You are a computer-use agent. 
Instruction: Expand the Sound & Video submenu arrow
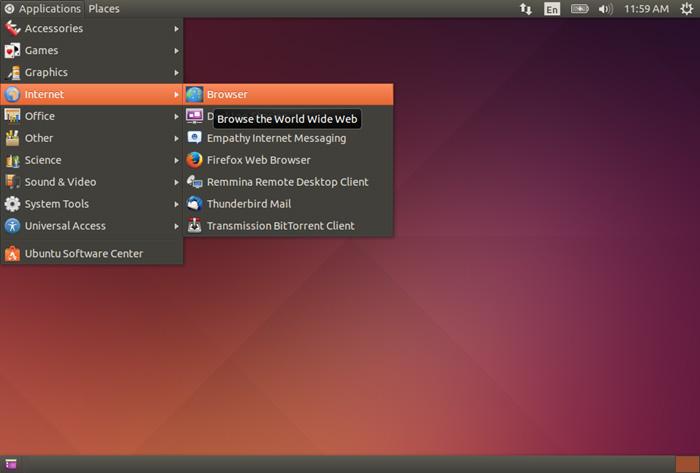coord(176,182)
